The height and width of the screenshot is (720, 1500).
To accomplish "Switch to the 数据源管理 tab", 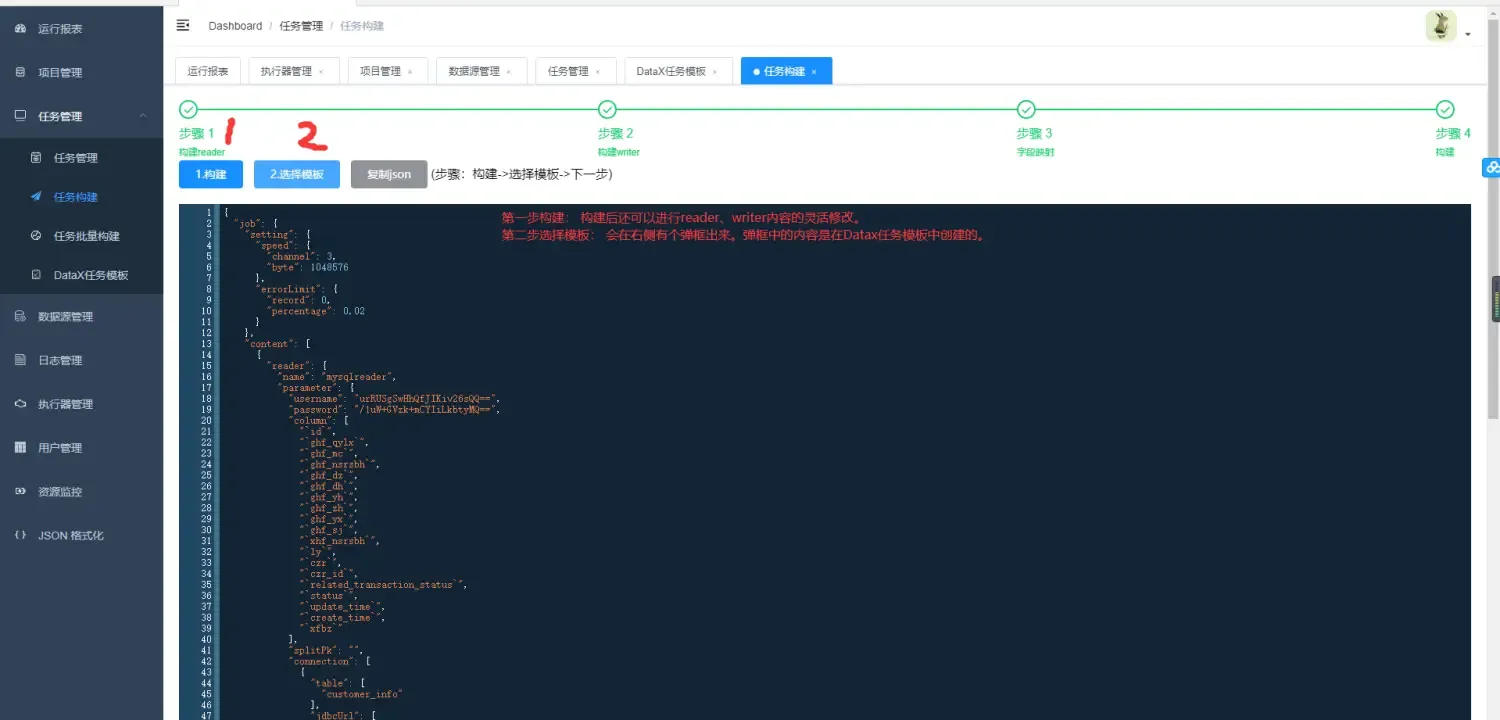I will click(x=473, y=70).
